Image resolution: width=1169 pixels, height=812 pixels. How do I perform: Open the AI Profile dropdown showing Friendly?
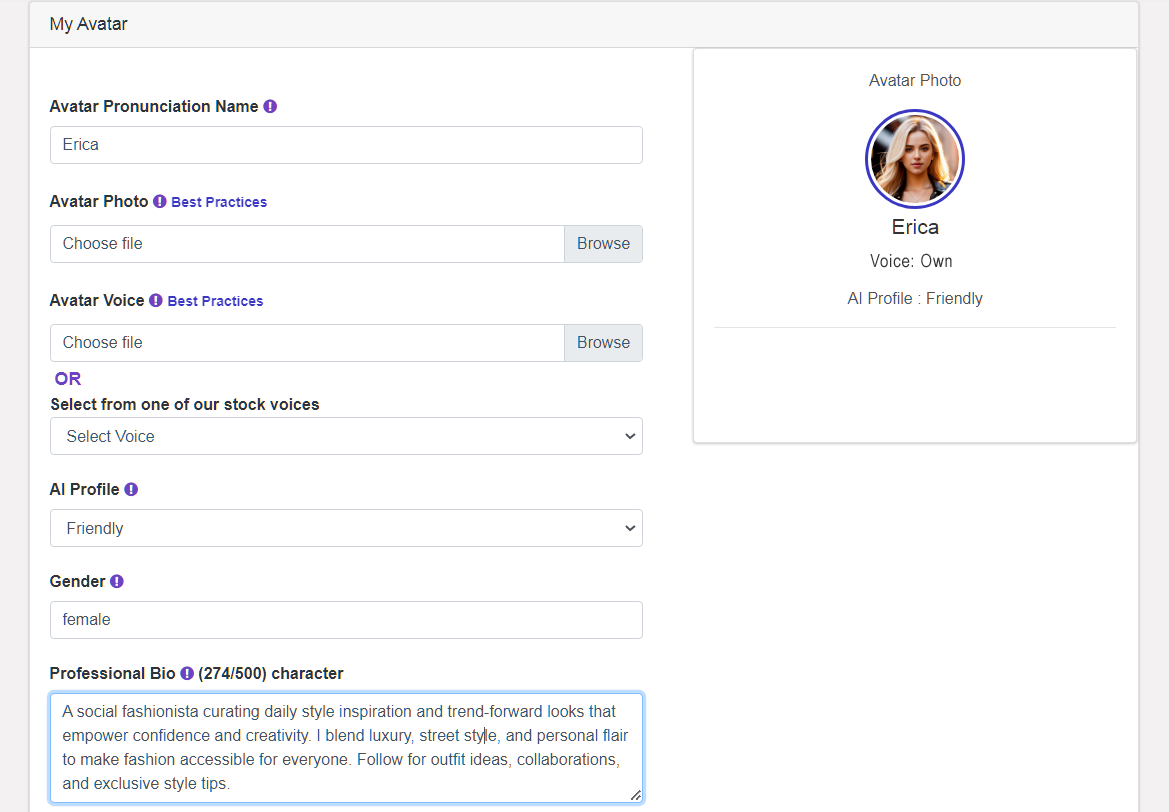[x=345, y=528]
